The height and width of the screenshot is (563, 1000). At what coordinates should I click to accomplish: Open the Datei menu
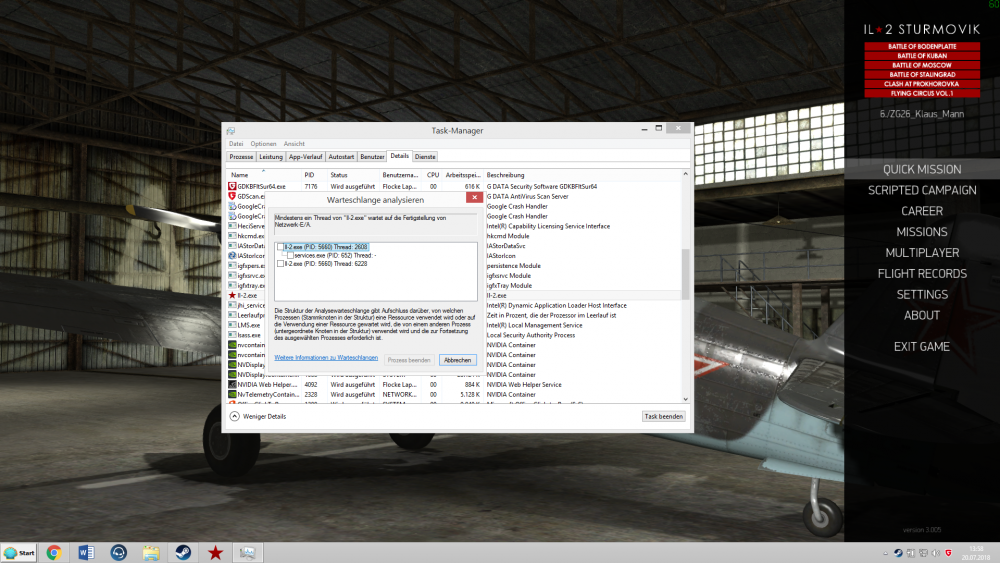click(x=236, y=144)
